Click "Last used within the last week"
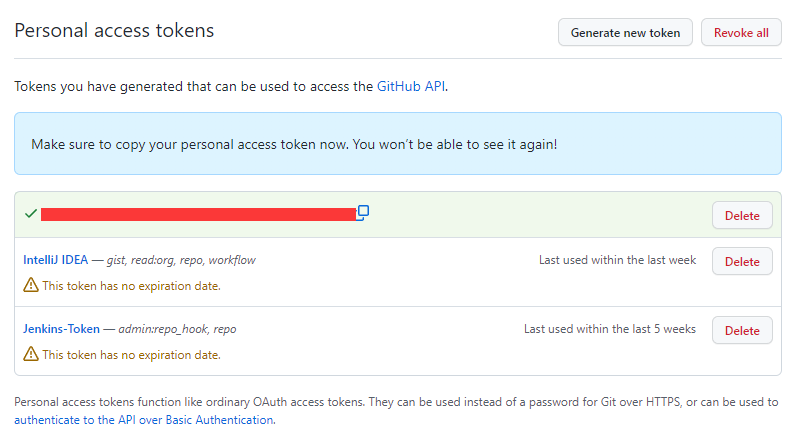The image size is (803, 437). pos(617,260)
